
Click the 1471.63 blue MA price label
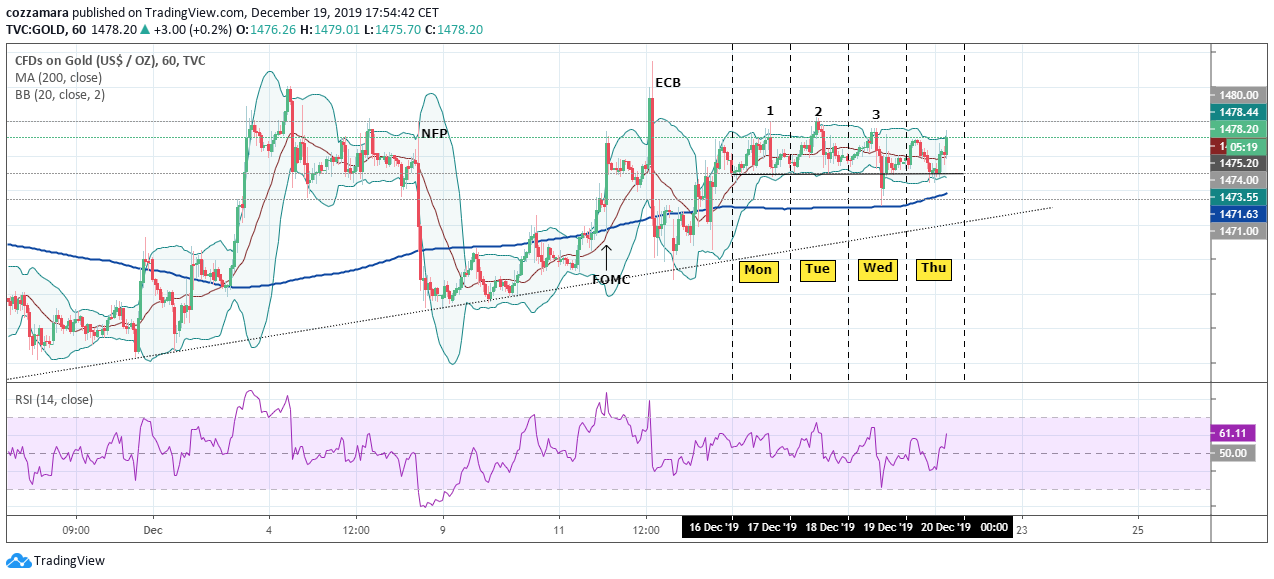click(x=1238, y=214)
